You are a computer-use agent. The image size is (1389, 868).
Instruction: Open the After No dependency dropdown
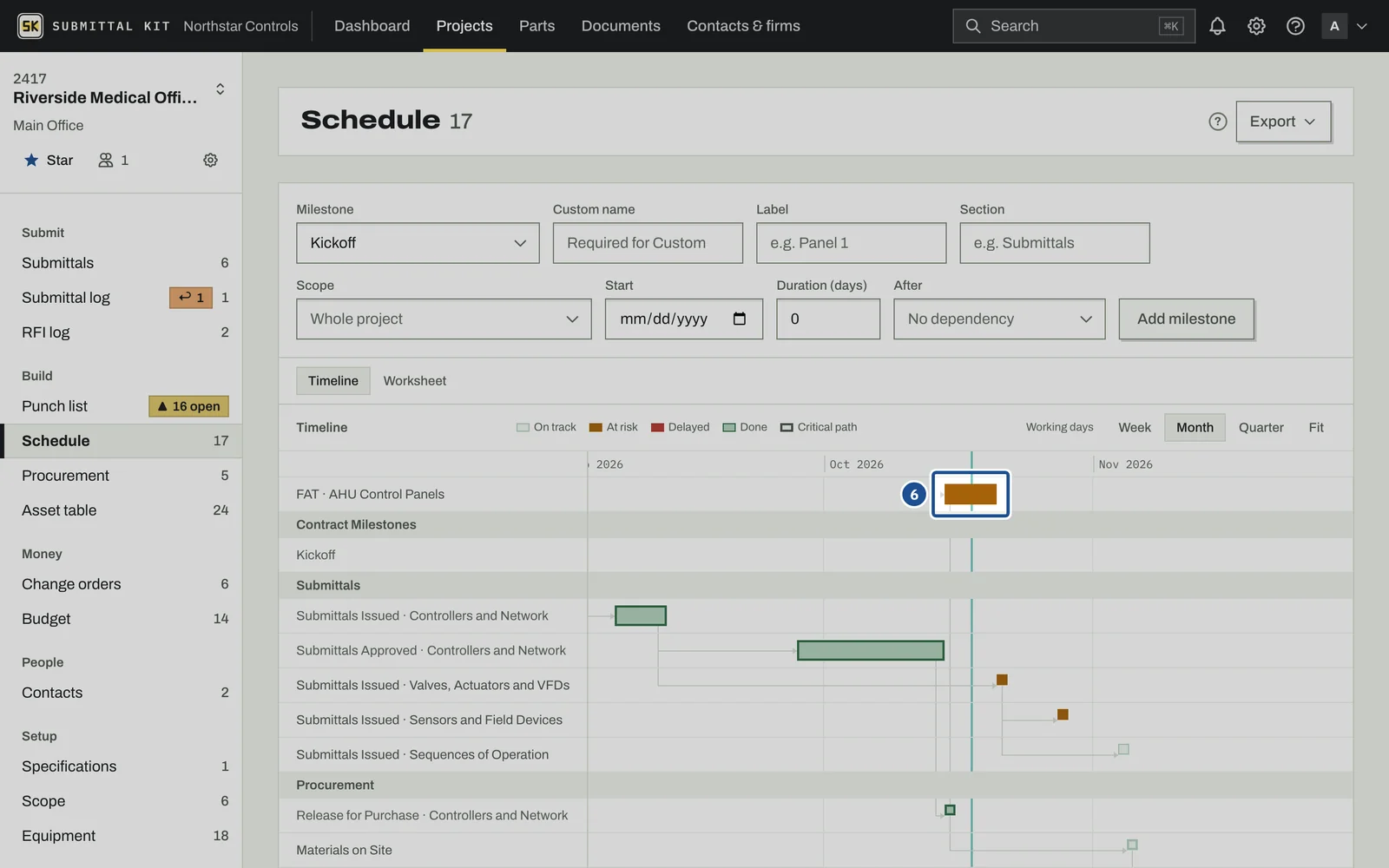tap(999, 319)
